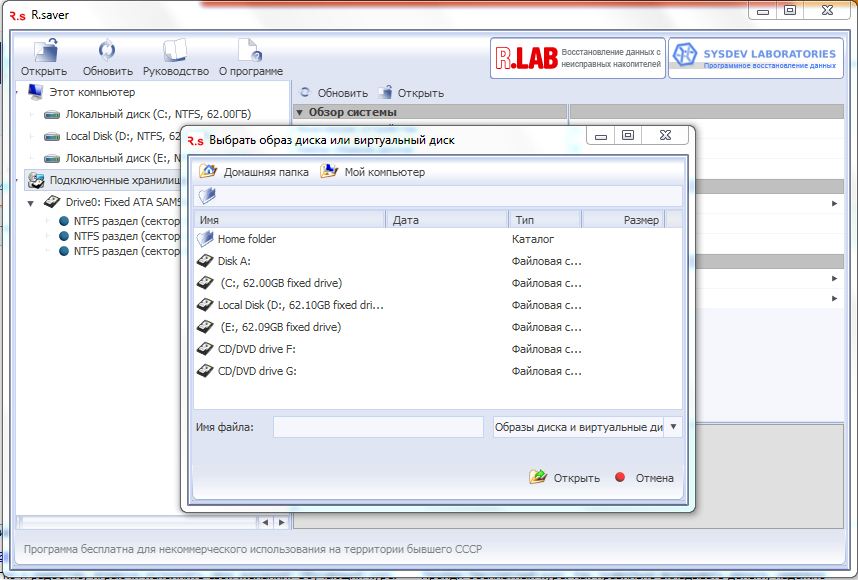Select CD/DVD drive F: entry
This screenshot has height=580, width=858.
438,349
